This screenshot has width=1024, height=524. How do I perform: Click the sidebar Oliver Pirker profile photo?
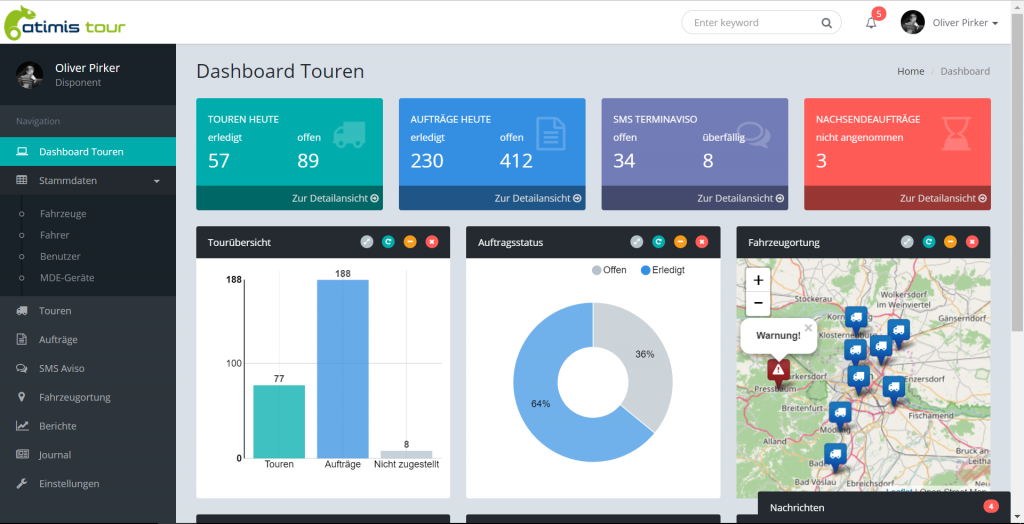pos(29,74)
